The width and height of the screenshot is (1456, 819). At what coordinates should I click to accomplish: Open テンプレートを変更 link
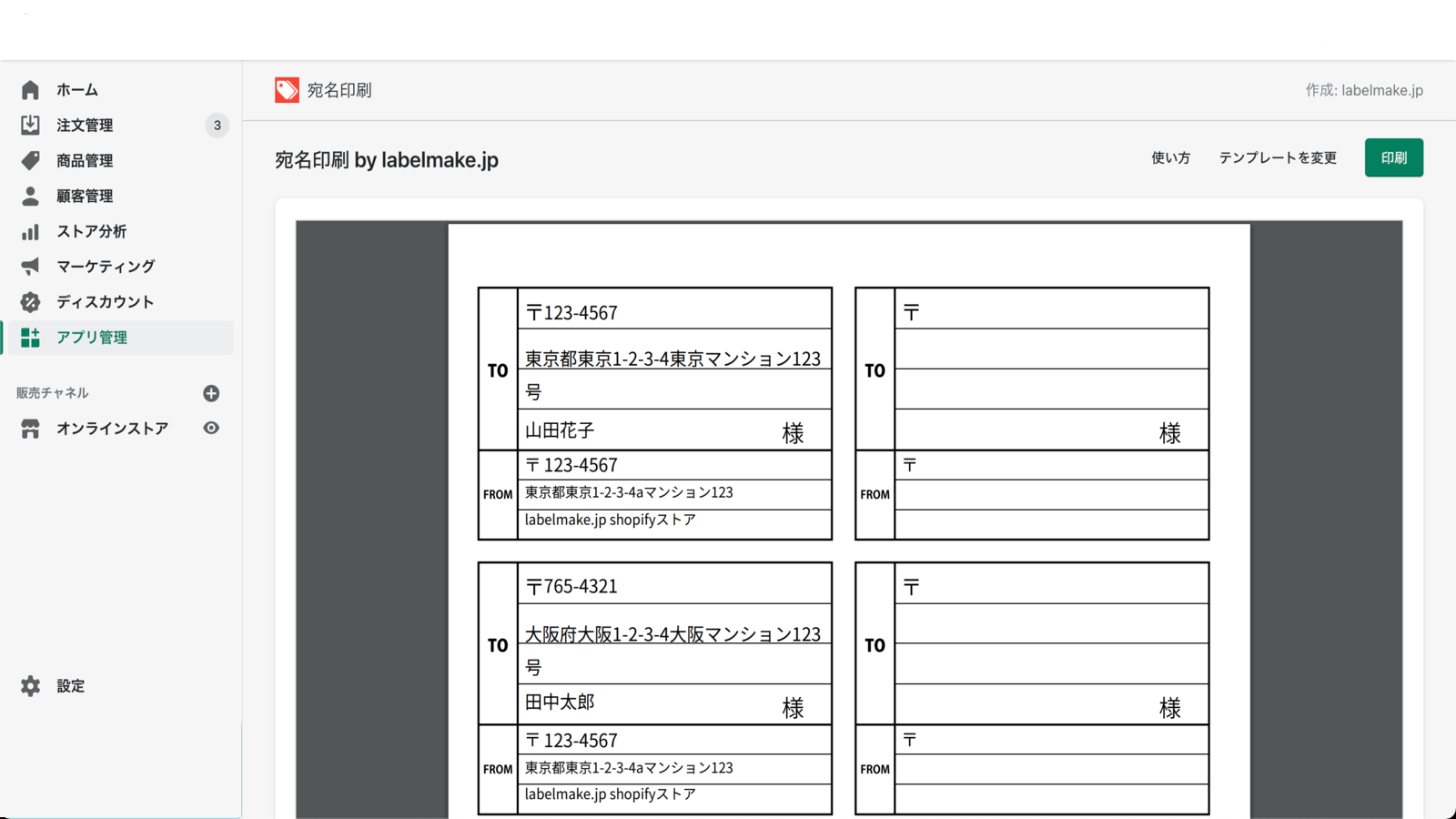1278,157
